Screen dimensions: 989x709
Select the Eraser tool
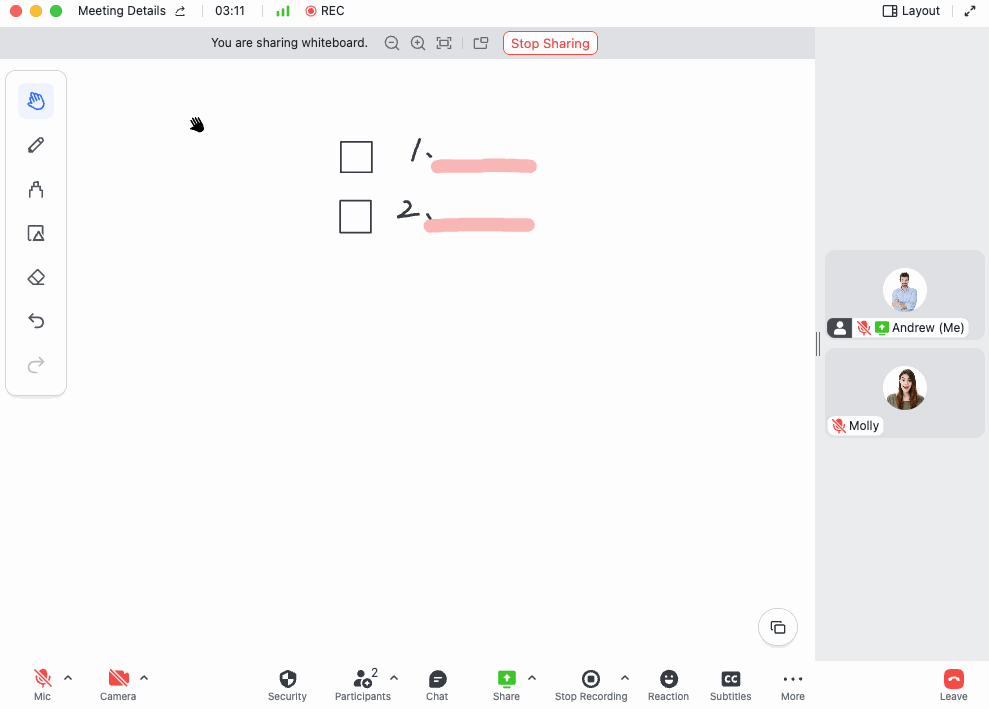click(x=36, y=277)
